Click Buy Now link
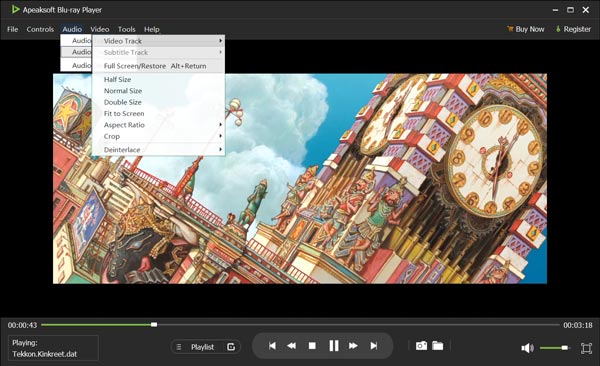 point(530,29)
